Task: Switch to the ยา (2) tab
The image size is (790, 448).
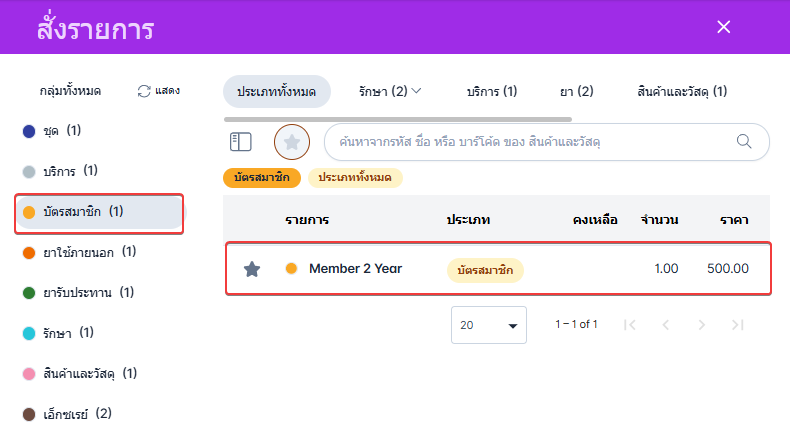Action: (576, 91)
